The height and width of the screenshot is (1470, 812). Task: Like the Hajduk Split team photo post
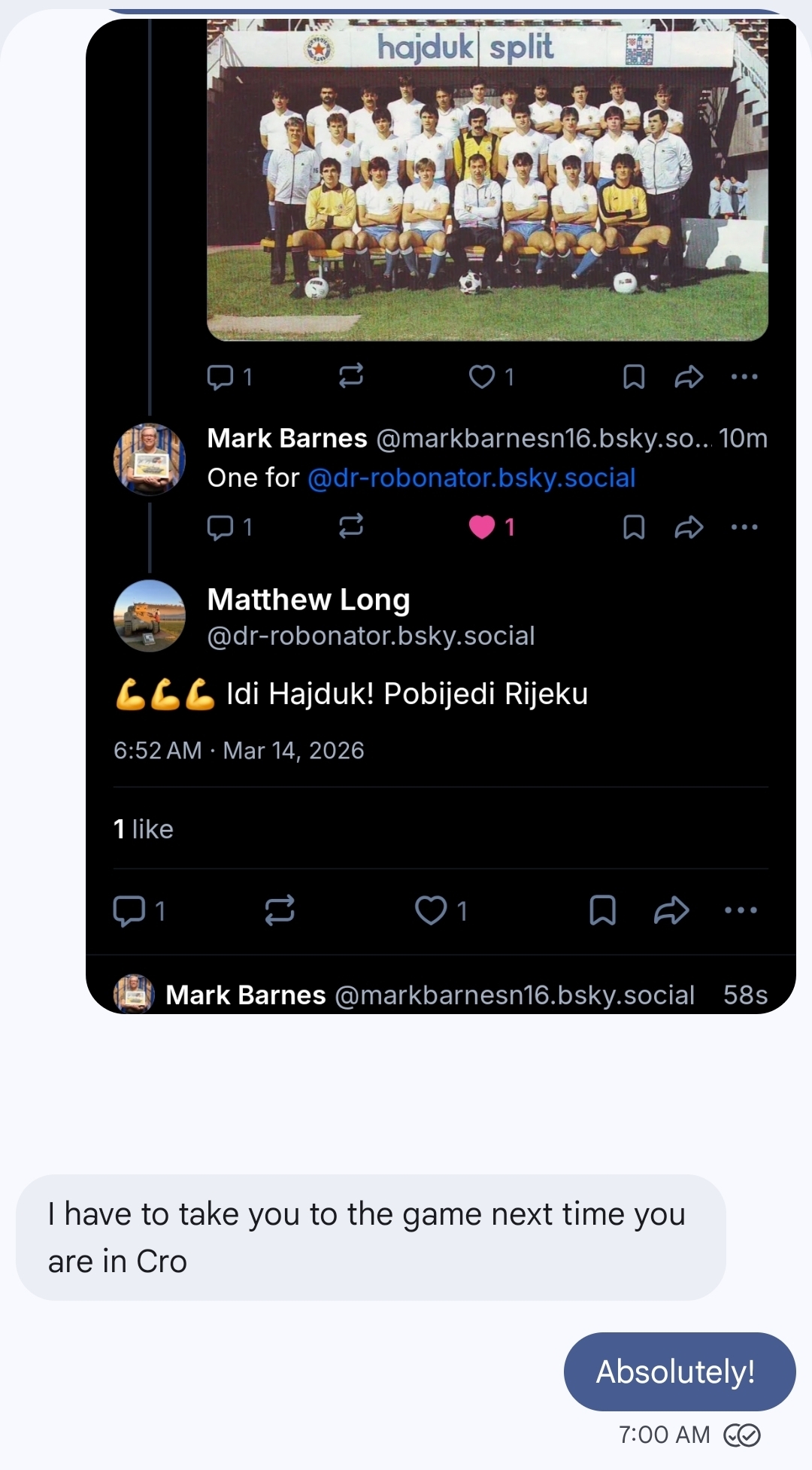tap(482, 376)
